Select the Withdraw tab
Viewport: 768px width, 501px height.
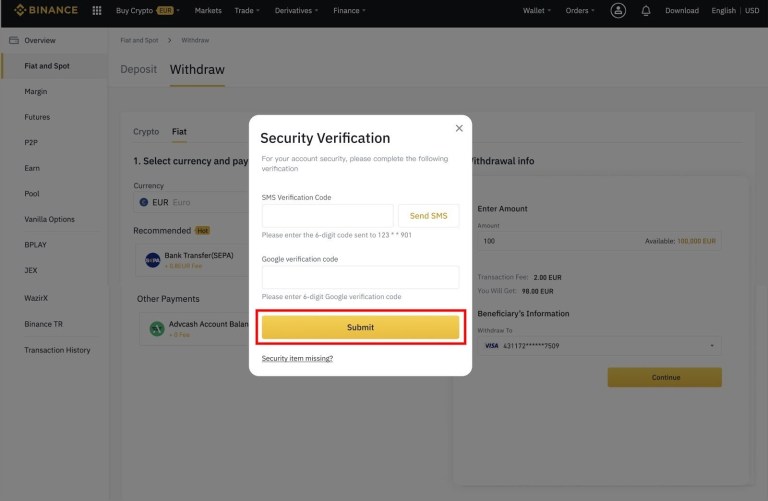coord(197,70)
